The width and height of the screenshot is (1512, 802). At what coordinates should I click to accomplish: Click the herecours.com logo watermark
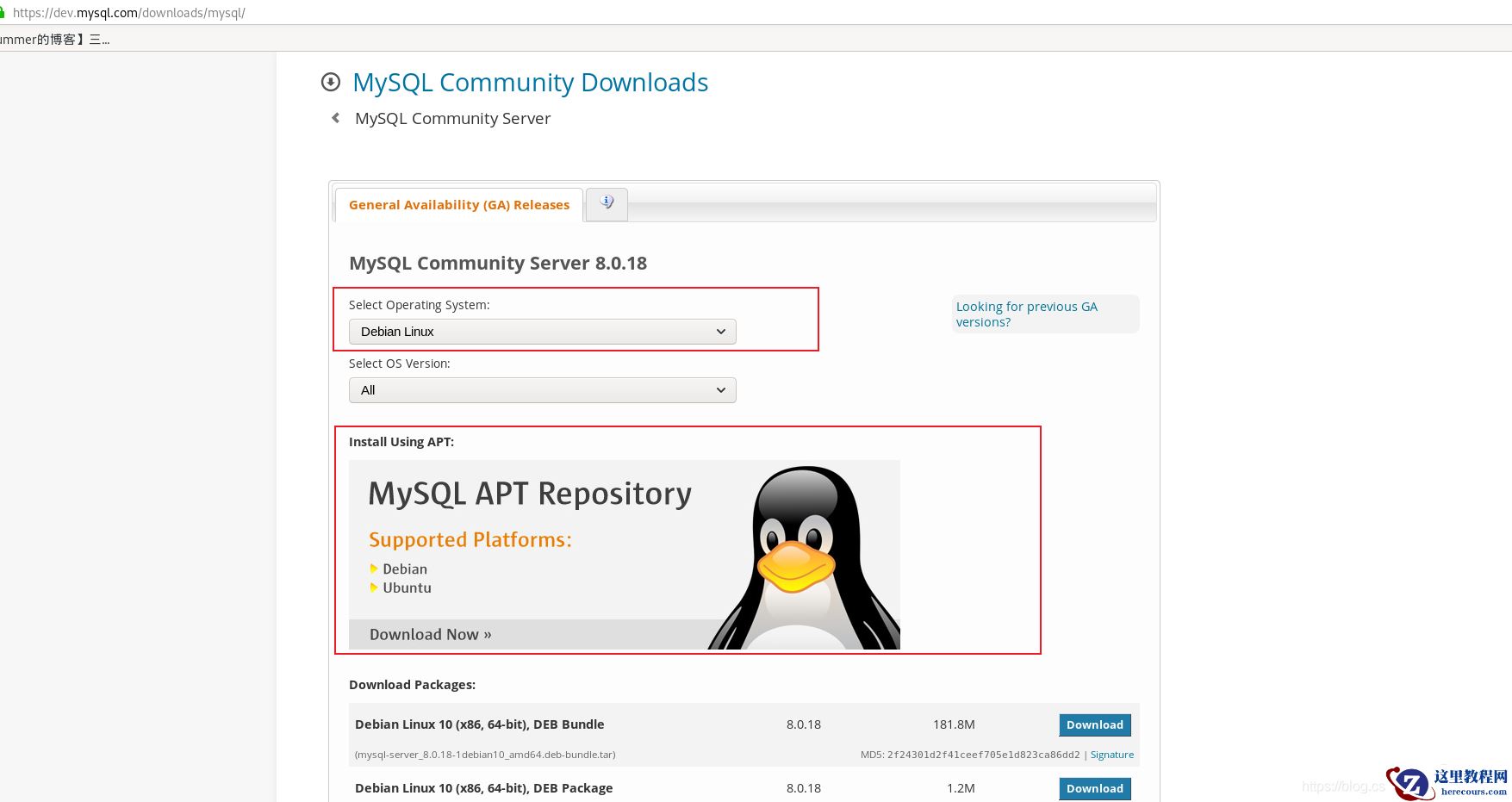click(1447, 782)
